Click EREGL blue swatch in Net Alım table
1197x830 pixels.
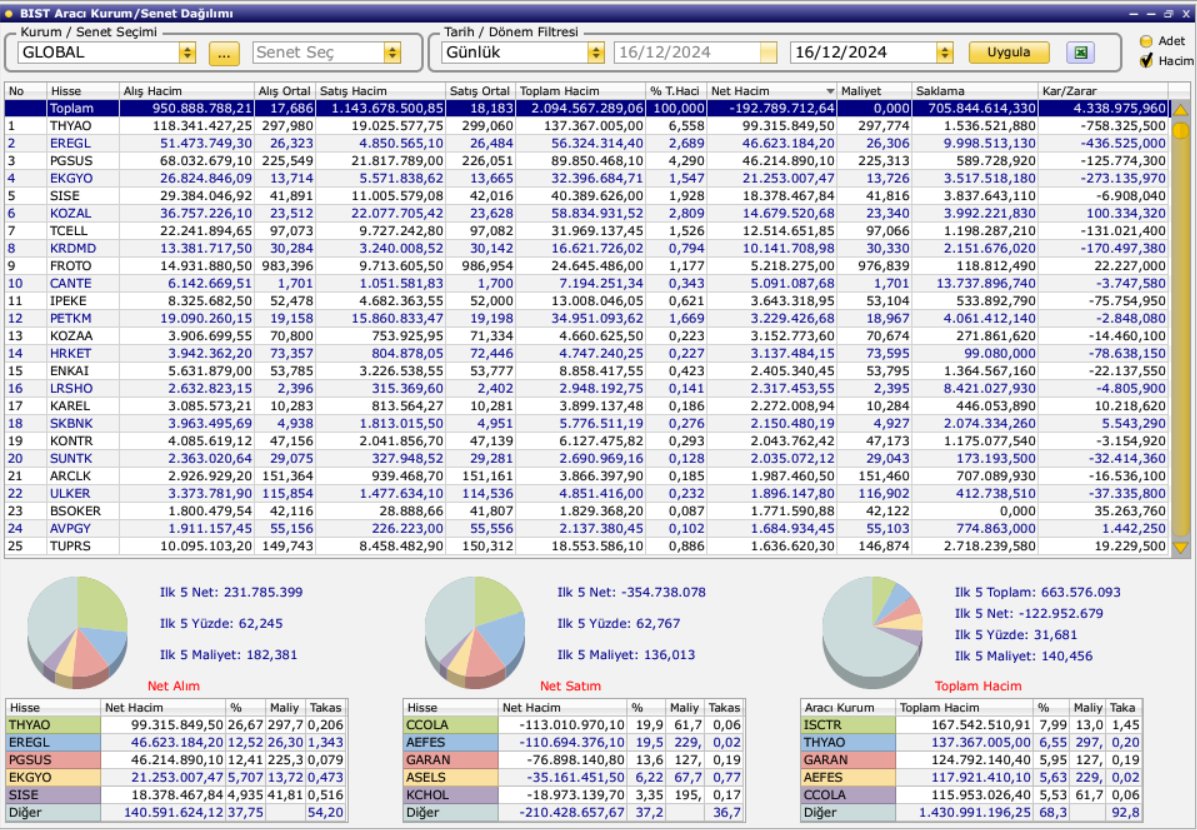[x=53, y=743]
